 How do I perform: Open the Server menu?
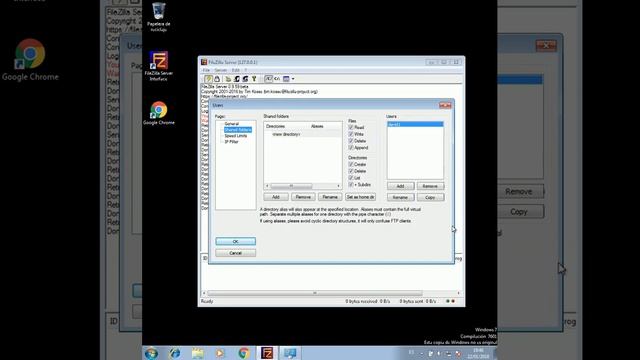(221, 70)
